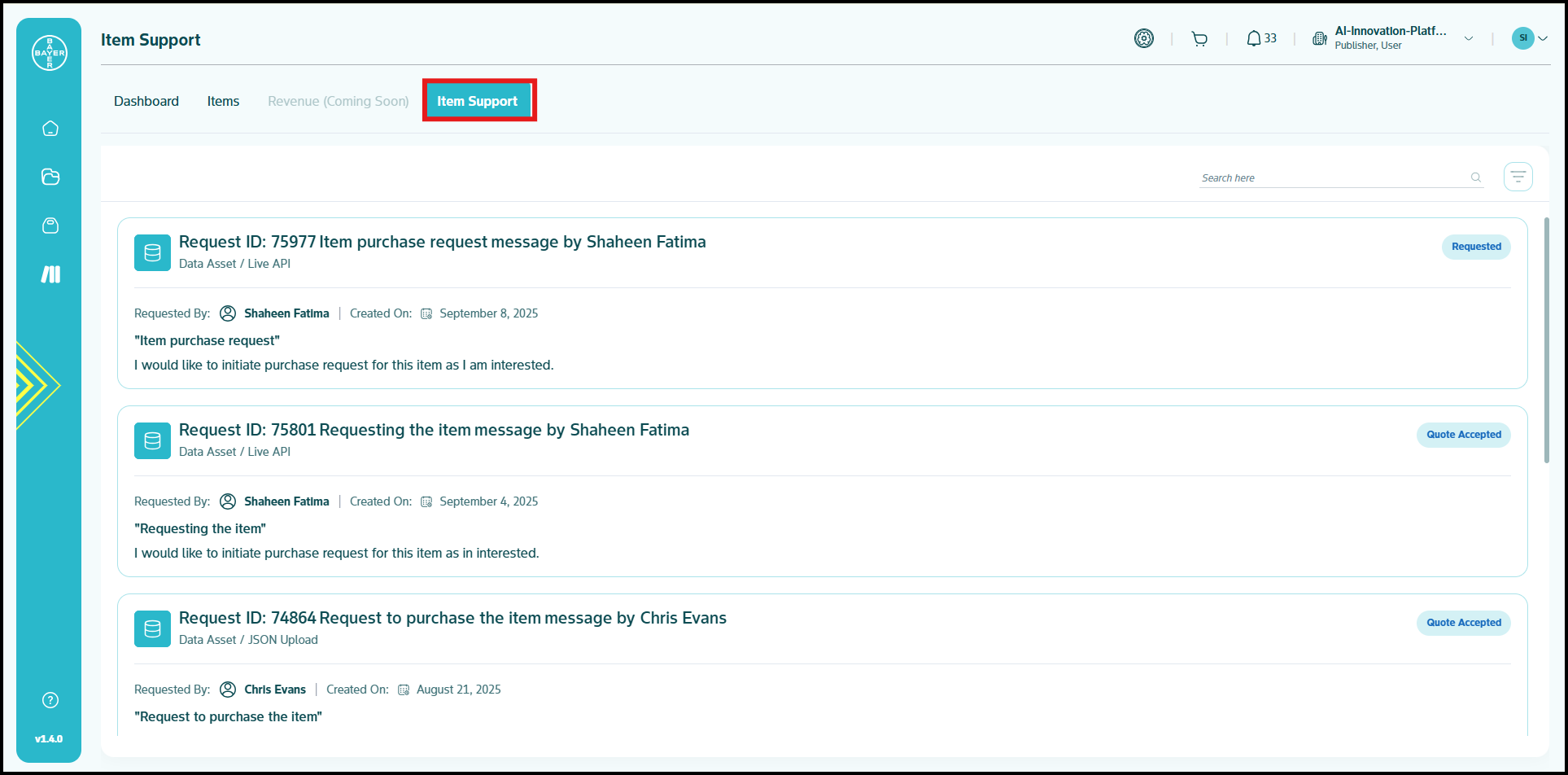Select the library books sidebar icon
This screenshot has height=775, width=1568.
point(50,274)
